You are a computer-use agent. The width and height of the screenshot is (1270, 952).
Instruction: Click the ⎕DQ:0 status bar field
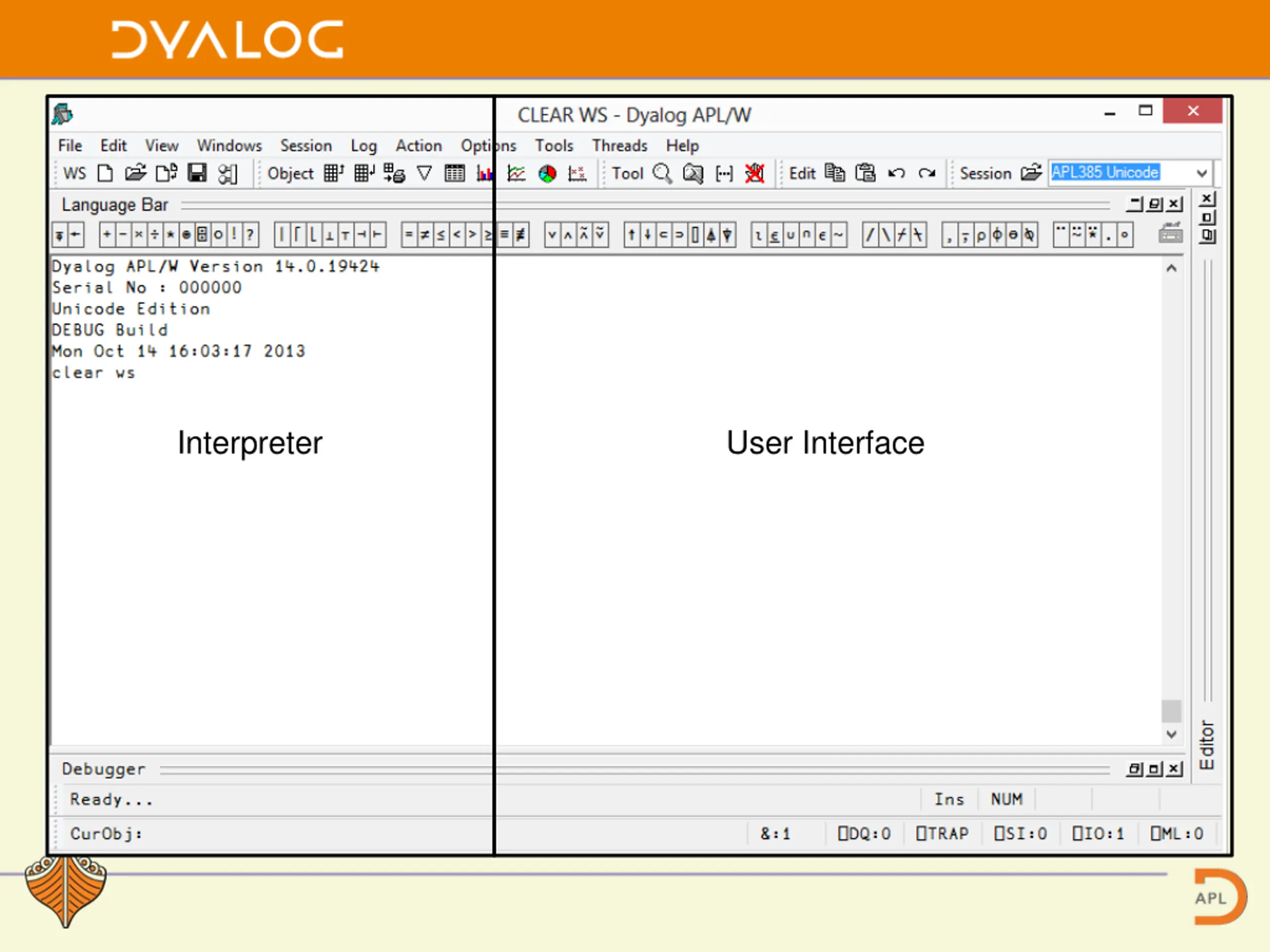pyautogui.click(x=864, y=833)
